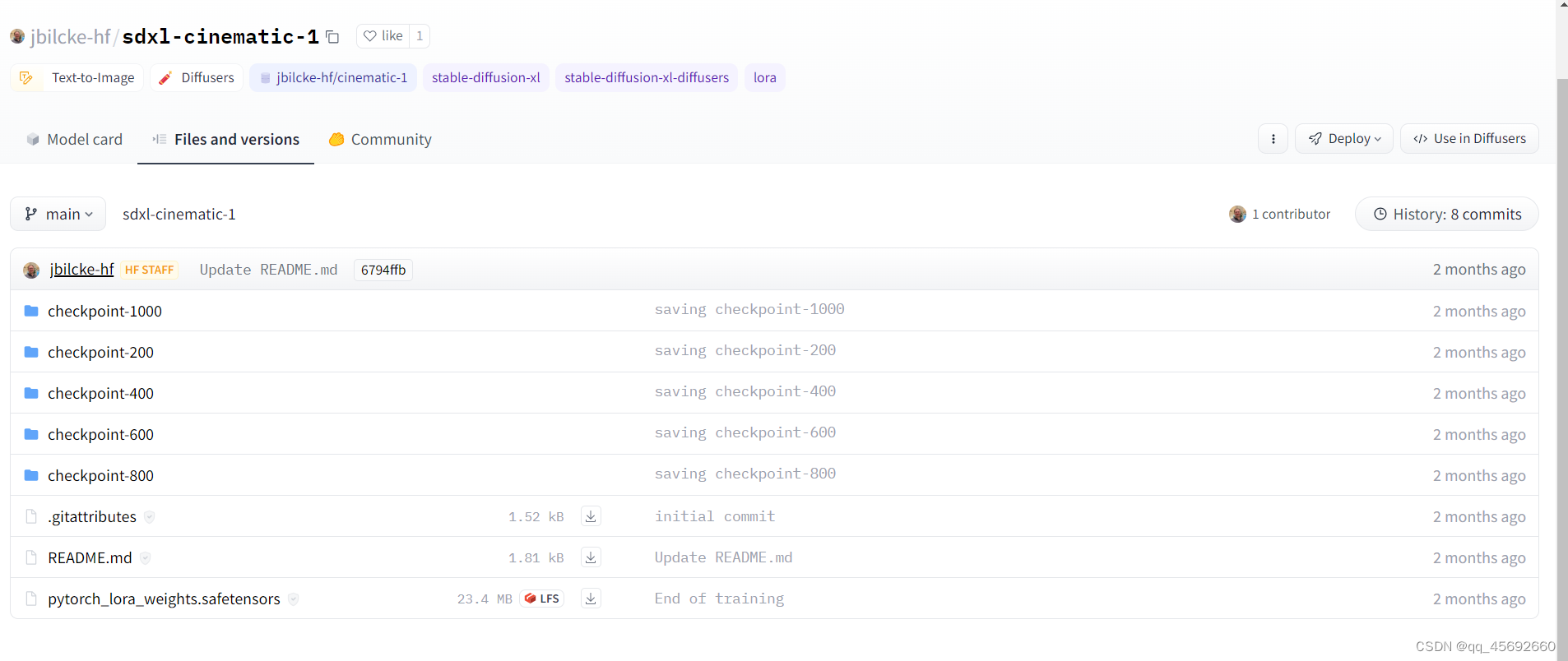Open the jbilcke-hf/cinematic-1 dataset tag
Viewport: 1568px width, 661px height.
[x=333, y=77]
